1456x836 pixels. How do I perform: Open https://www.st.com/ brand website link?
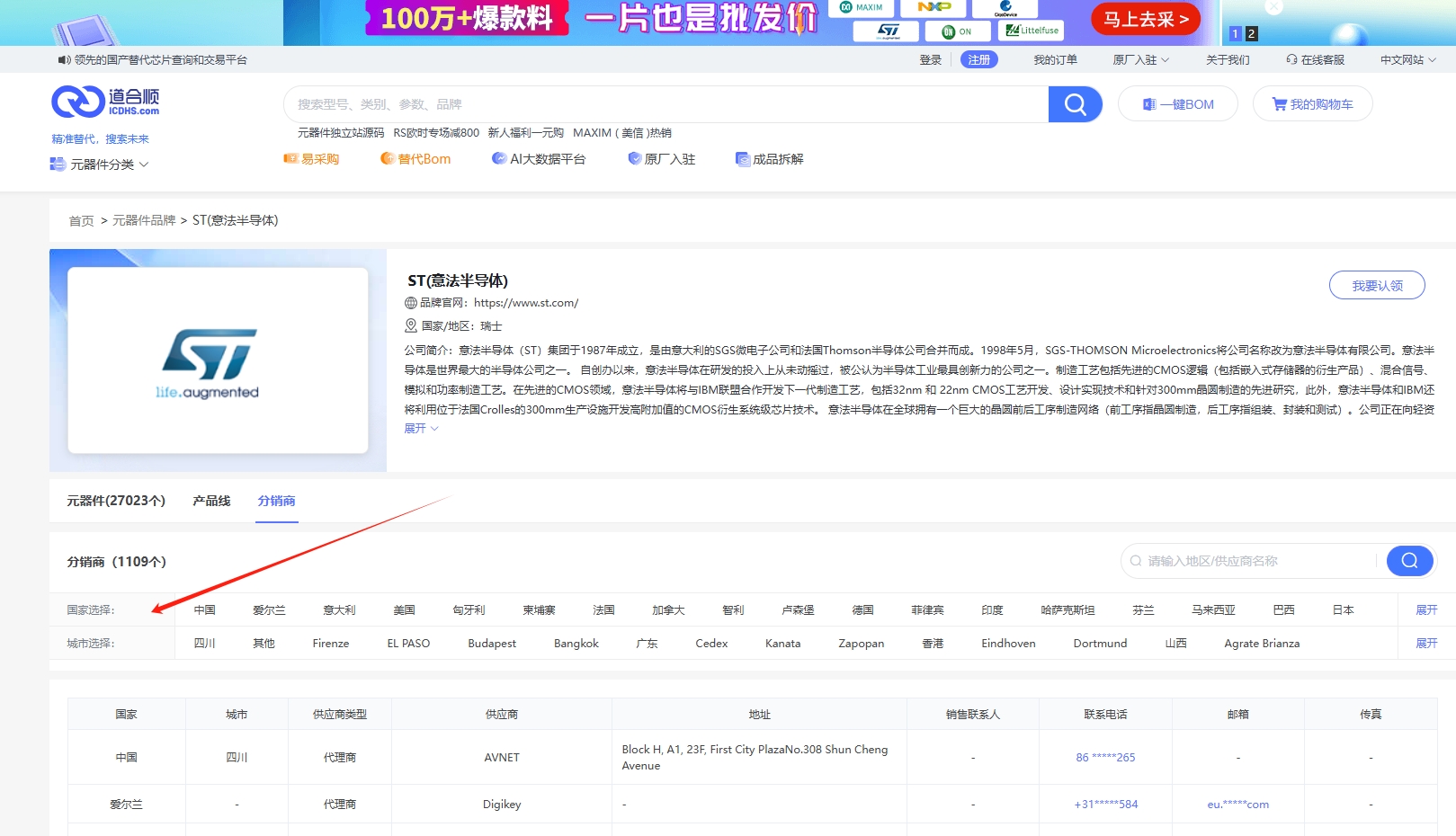click(x=526, y=303)
